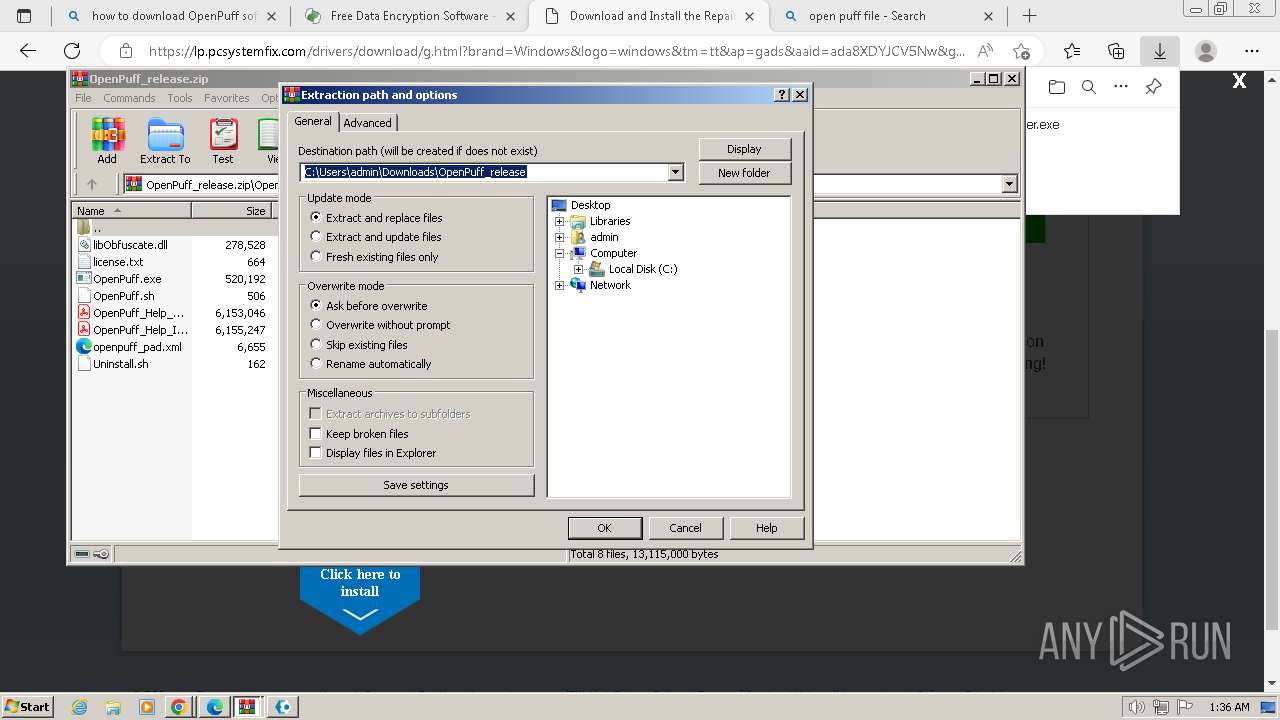
Task: Collapse the Computer tree node
Action: coord(560,253)
